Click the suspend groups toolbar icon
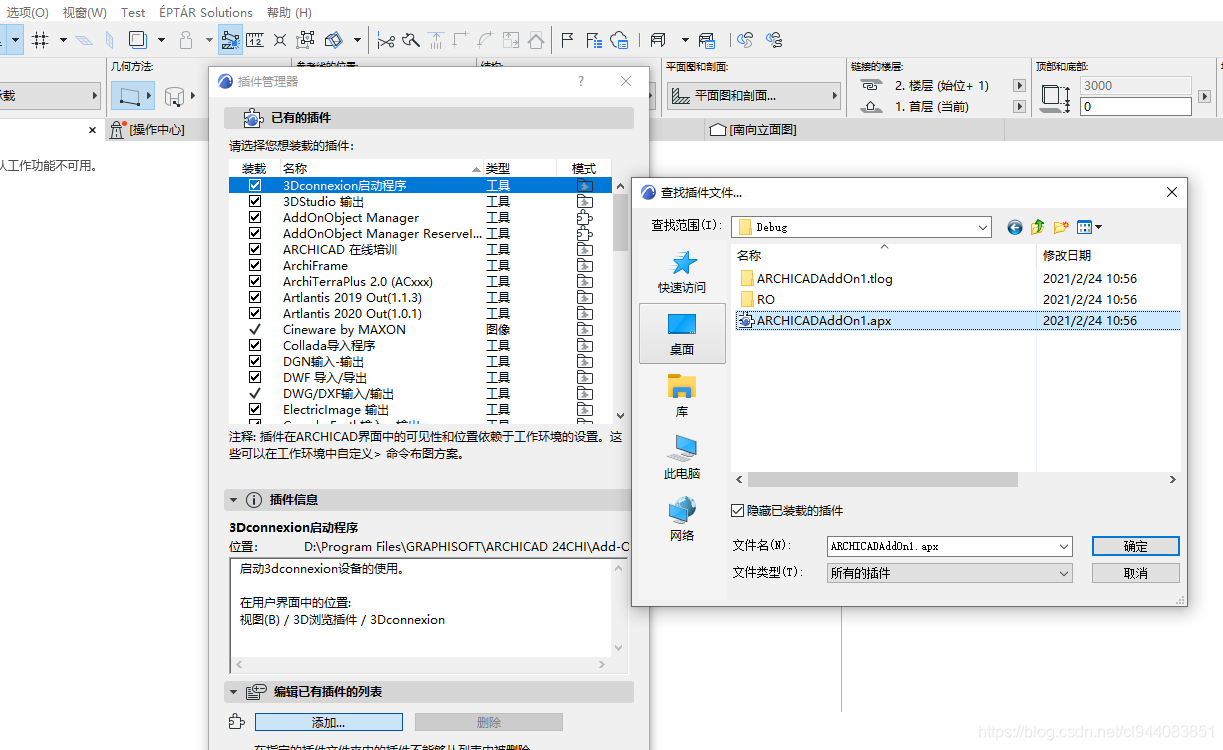Viewport: 1223px width, 750px height. (x=304, y=40)
